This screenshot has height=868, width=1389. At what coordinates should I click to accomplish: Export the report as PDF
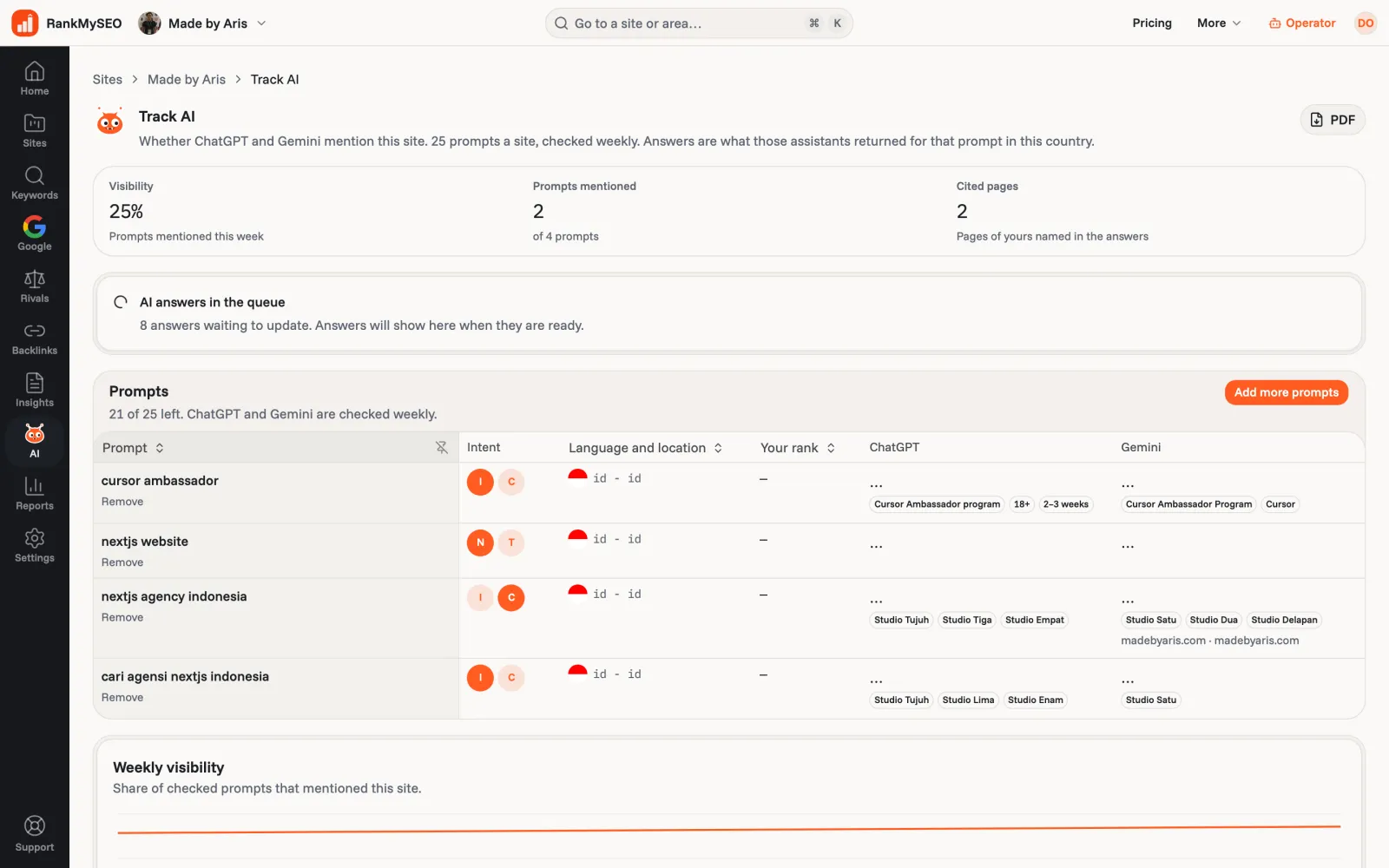coord(1333,120)
